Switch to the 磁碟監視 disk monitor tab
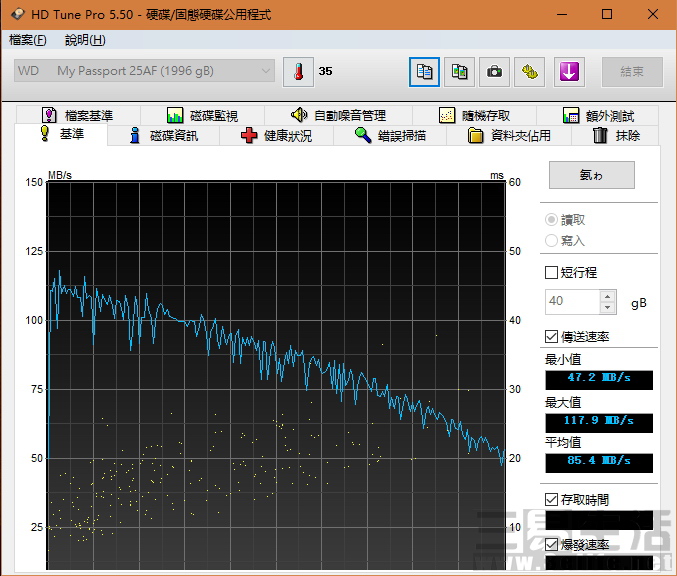The height and width of the screenshot is (576, 677). [x=202, y=115]
